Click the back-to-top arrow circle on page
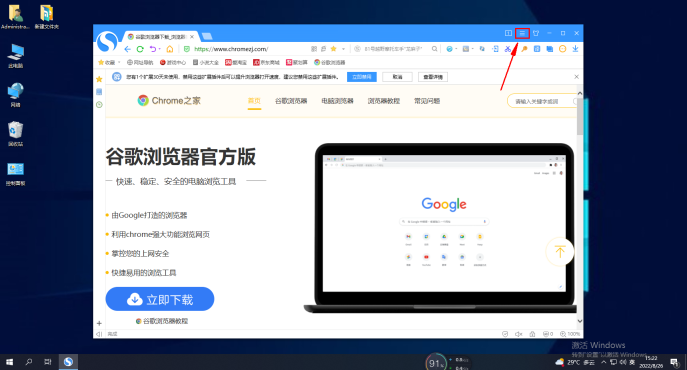Viewport: 687px width, 370px height. 560,252
